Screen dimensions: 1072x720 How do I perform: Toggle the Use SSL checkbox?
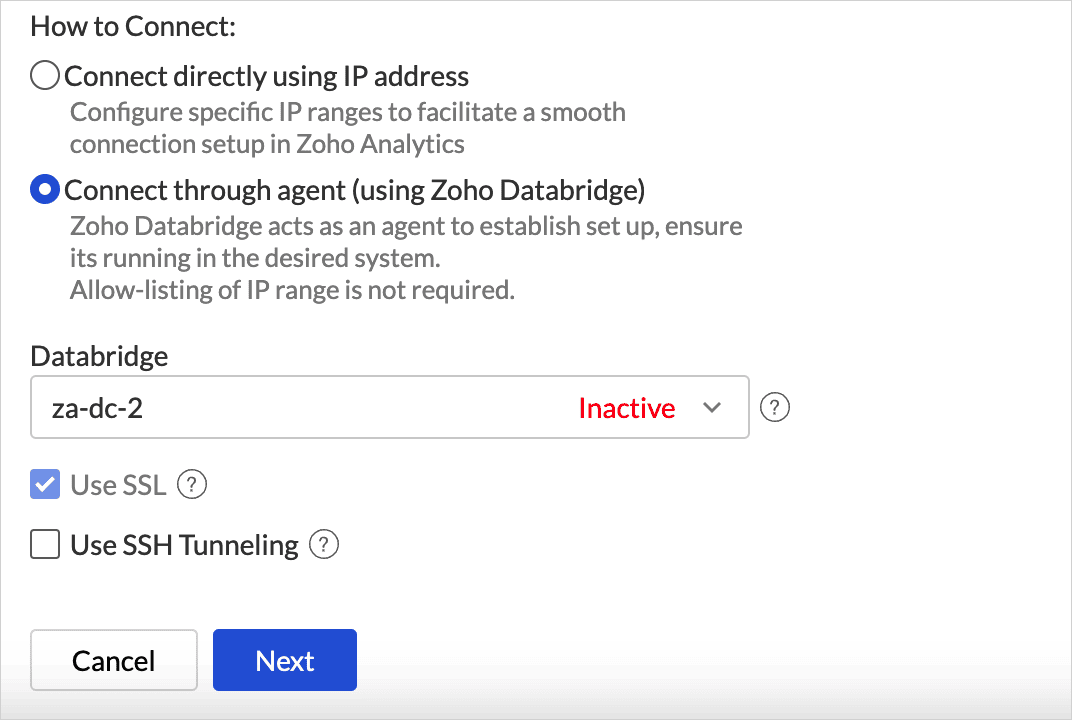pyautogui.click(x=45, y=485)
